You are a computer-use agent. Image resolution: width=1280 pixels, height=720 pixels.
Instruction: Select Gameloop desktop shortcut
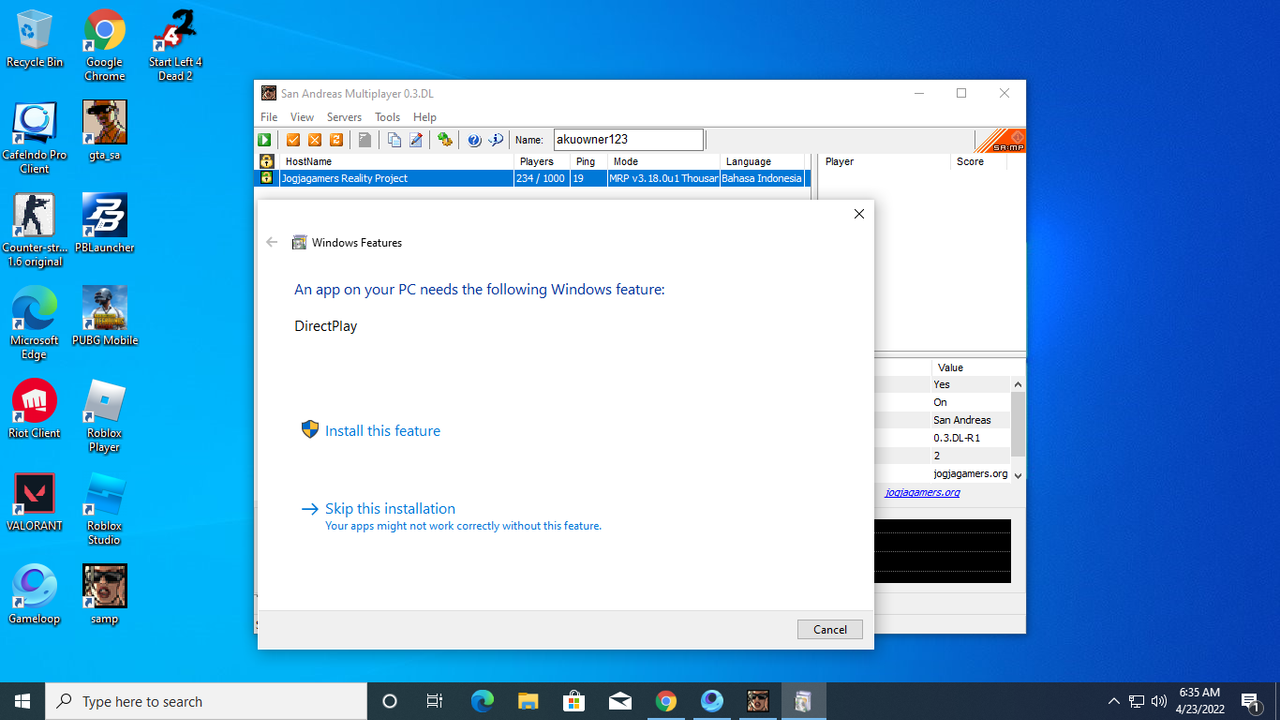point(34,596)
